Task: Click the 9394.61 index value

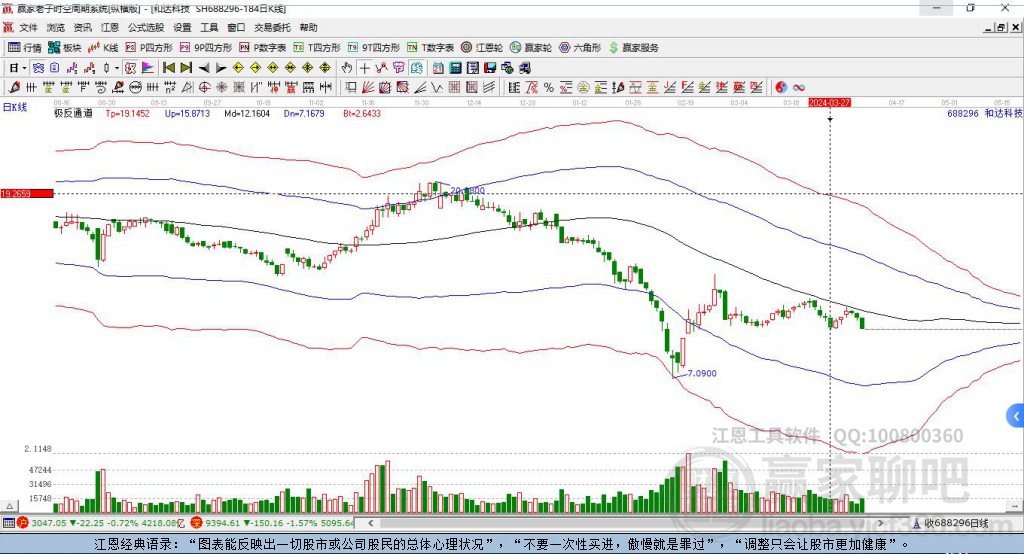Action: [223, 523]
